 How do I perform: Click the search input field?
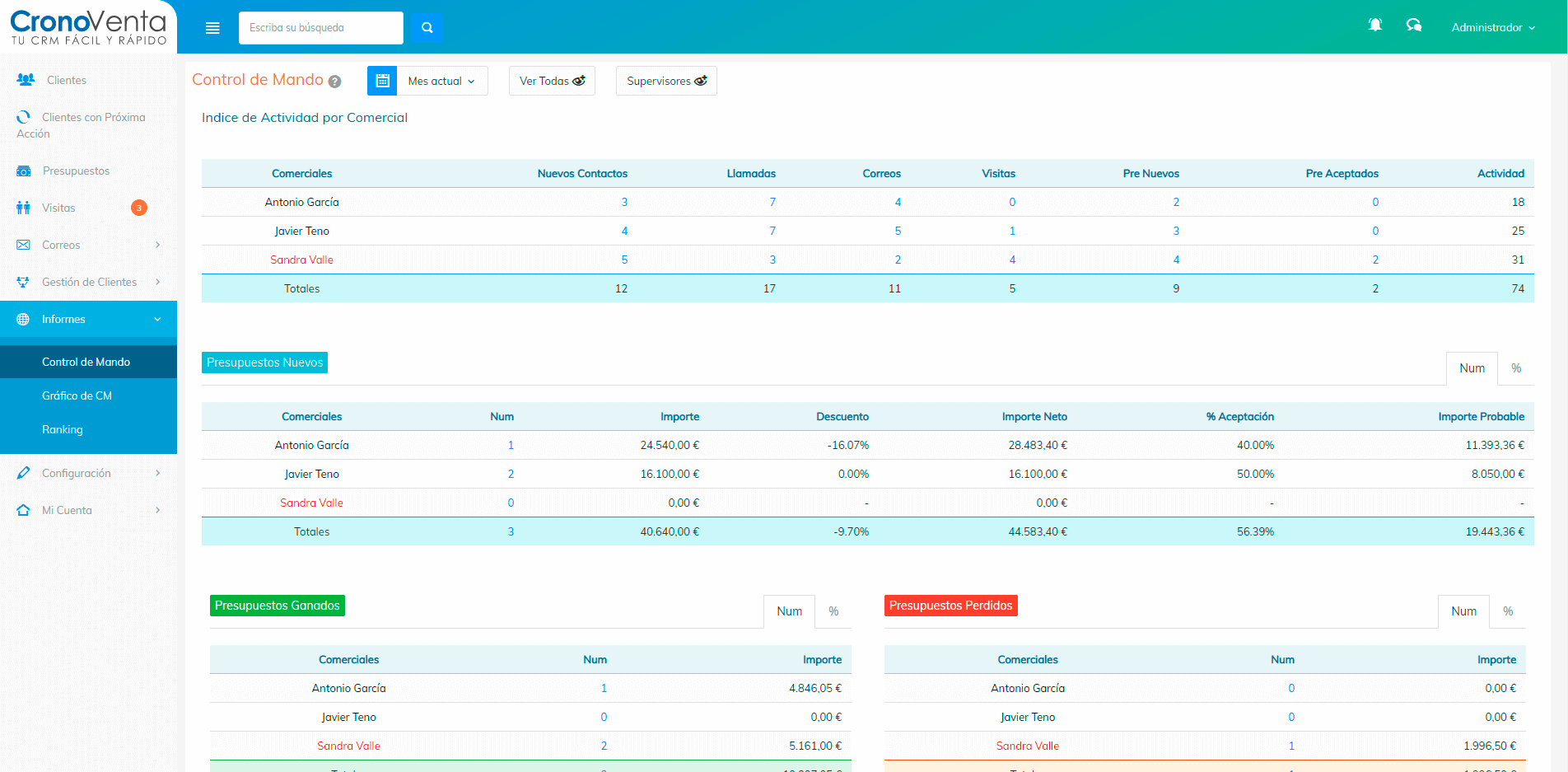pyautogui.click(x=321, y=28)
